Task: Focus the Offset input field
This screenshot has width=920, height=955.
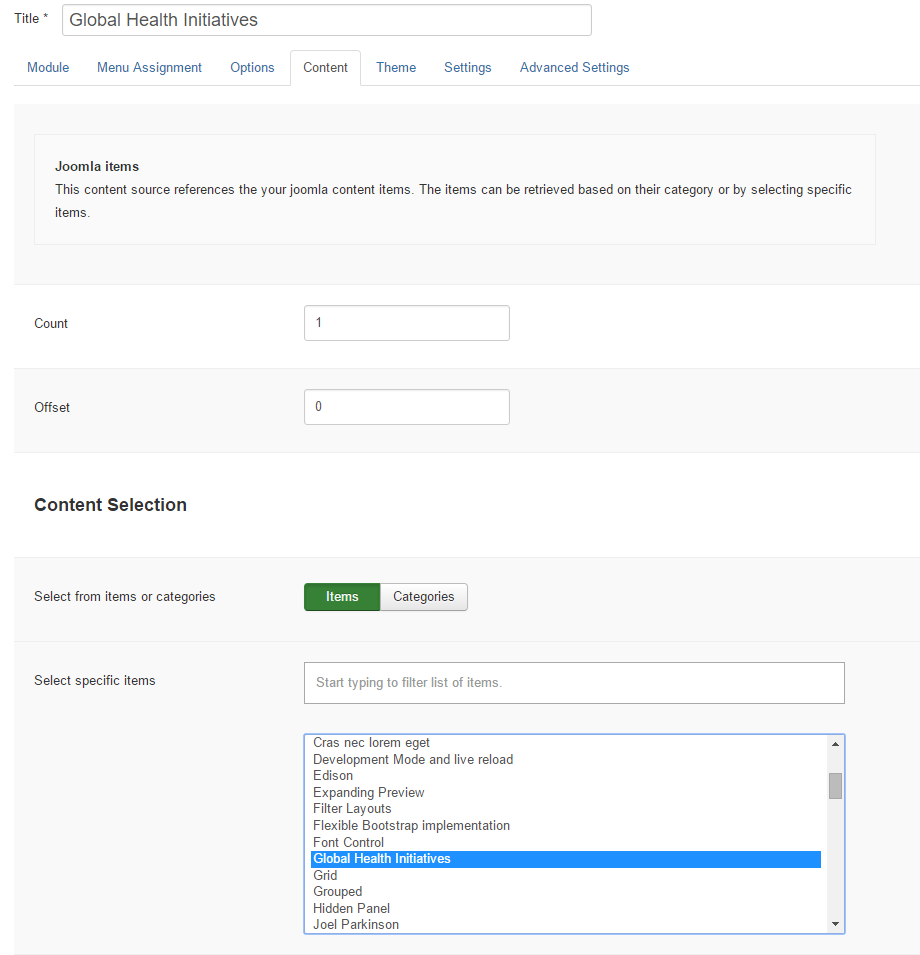Action: pyautogui.click(x=407, y=407)
